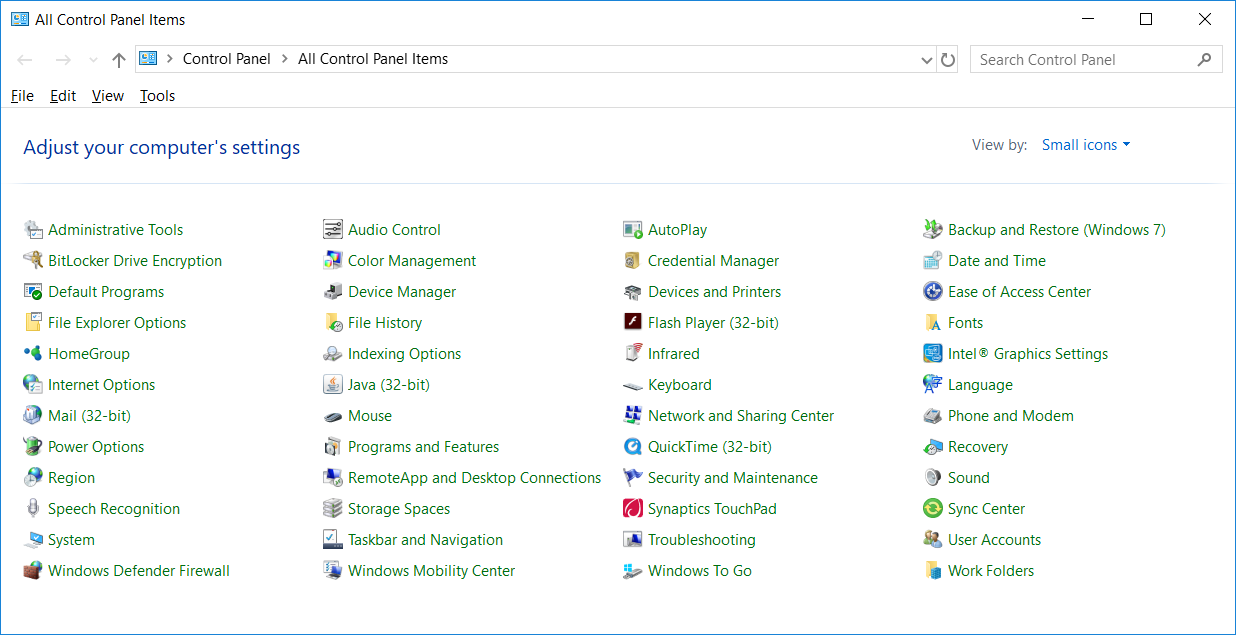Open Security and Maintenance link

733,478
